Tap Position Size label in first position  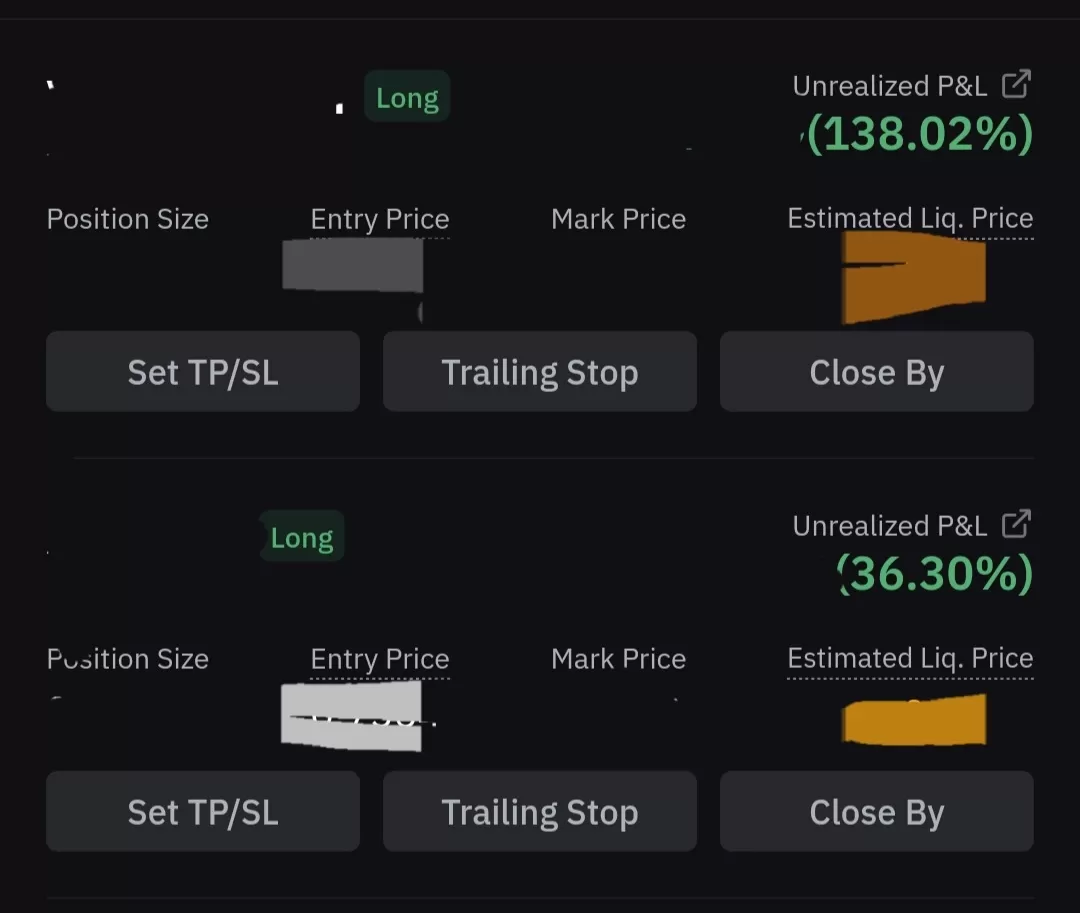click(x=127, y=220)
